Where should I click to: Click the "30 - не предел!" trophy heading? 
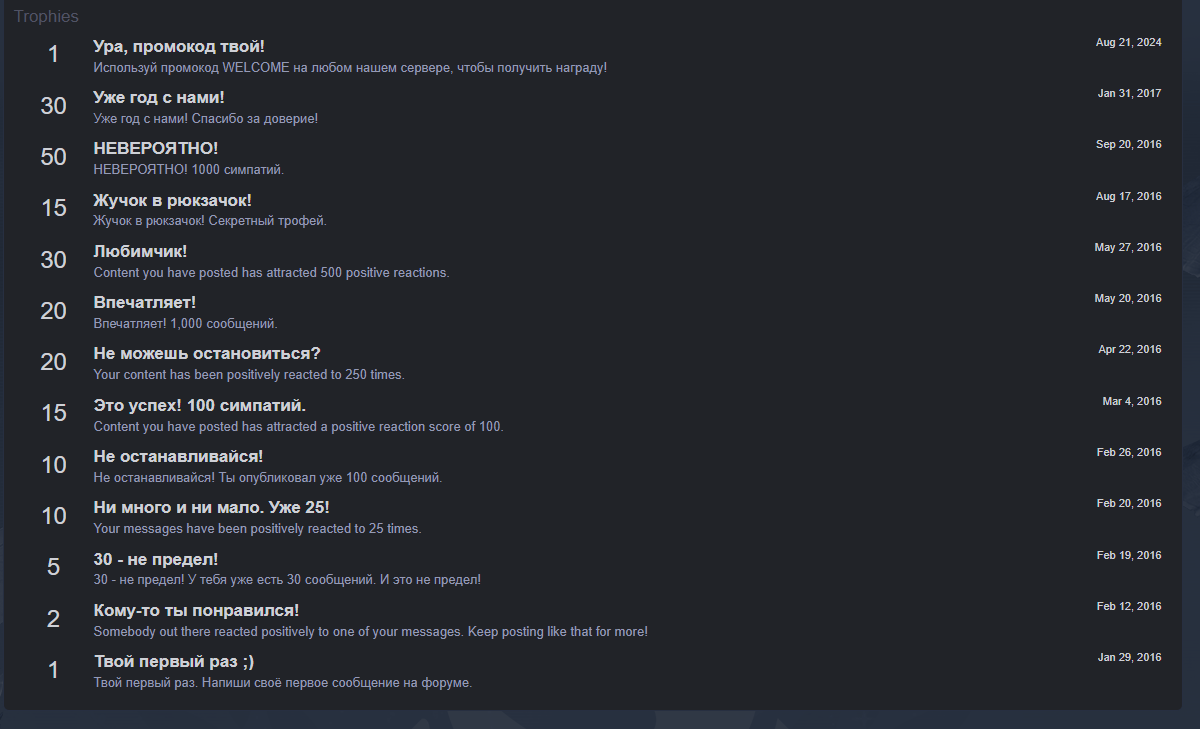[x=156, y=559]
